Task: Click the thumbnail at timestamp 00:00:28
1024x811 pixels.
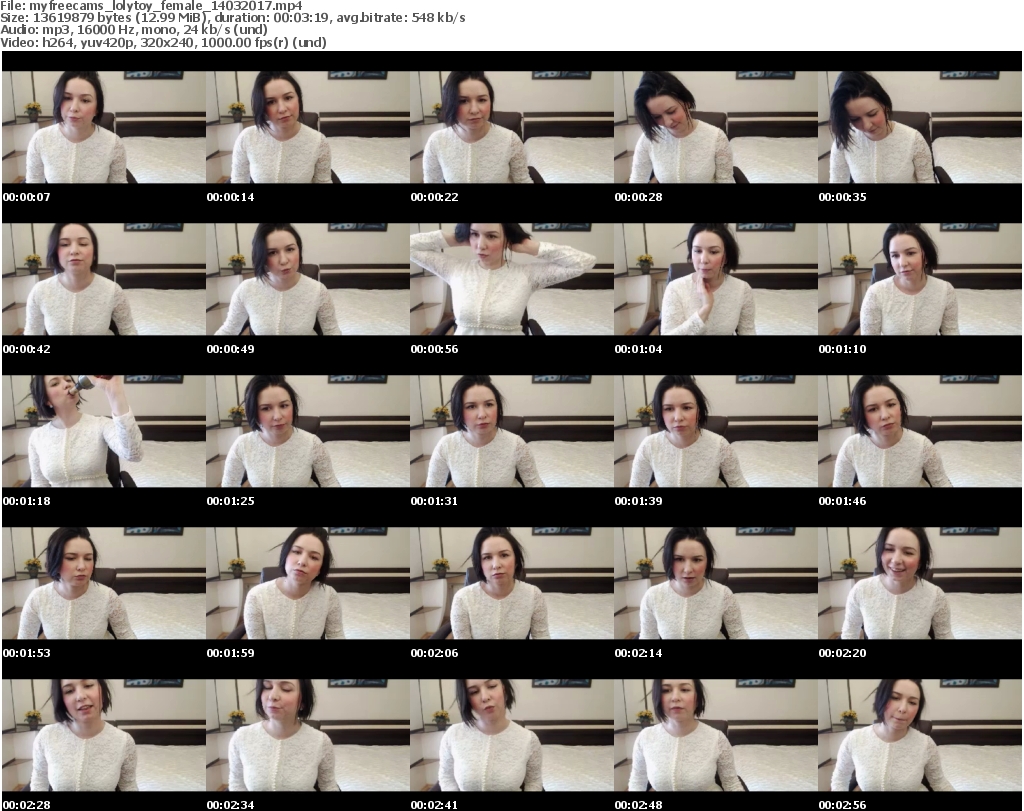Action: [716, 127]
